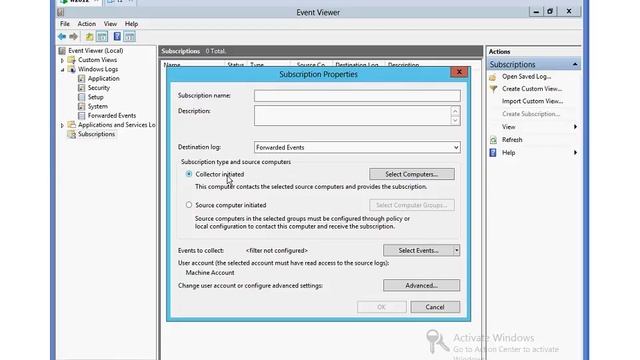Select the Setup log icon

(82, 97)
